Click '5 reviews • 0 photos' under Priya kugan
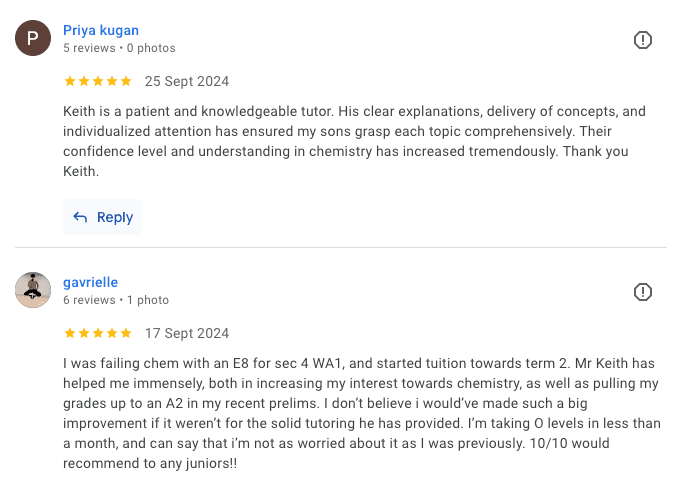The height and width of the screenshot is (481, 683). (119, 48)
